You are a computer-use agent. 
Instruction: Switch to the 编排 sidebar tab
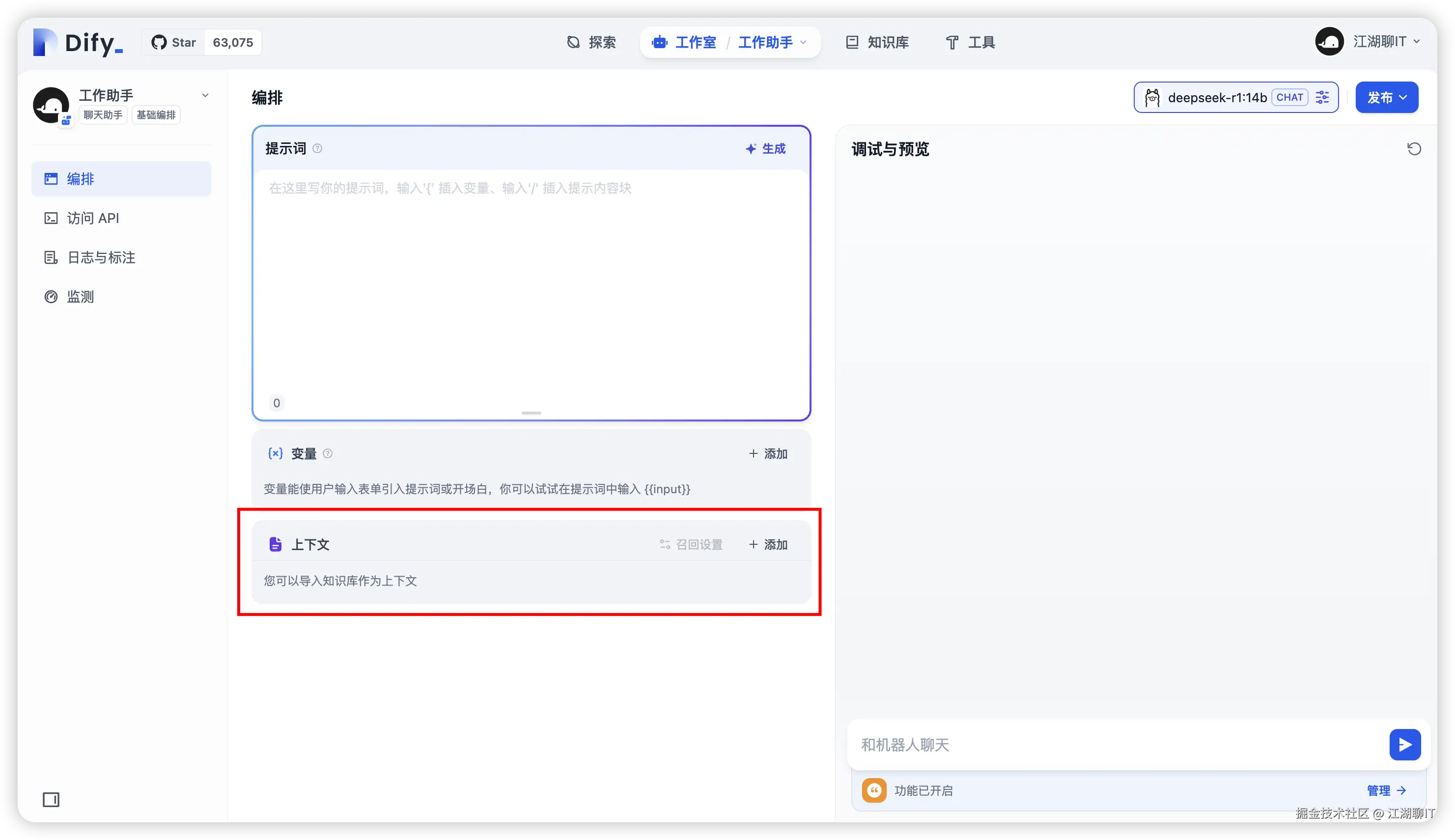click(x=80, y=179)
